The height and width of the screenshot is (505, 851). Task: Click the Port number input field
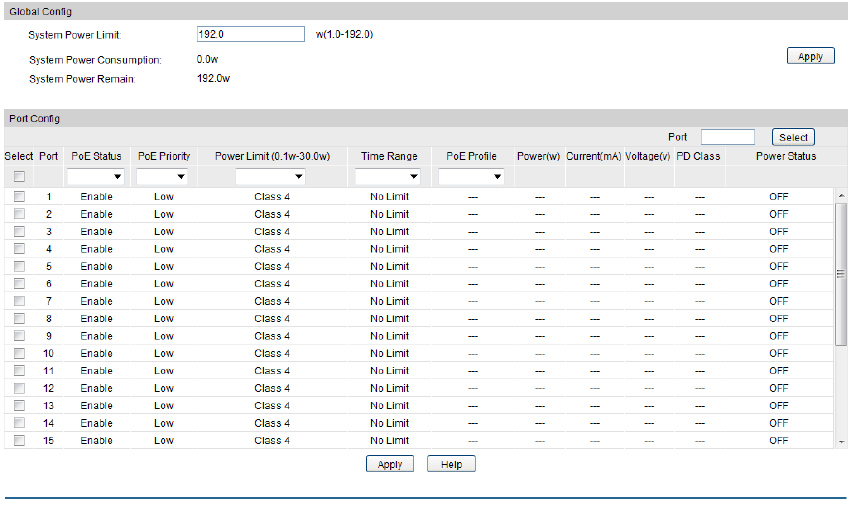point(728,137)
